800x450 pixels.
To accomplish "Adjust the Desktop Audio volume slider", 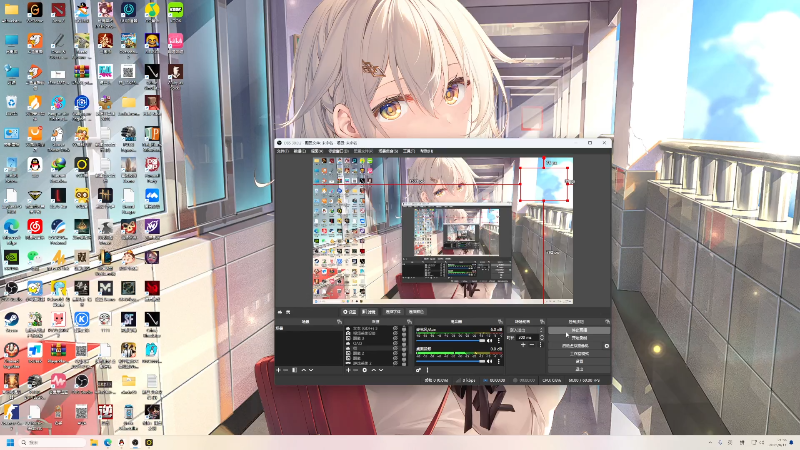I will (451, 361).
